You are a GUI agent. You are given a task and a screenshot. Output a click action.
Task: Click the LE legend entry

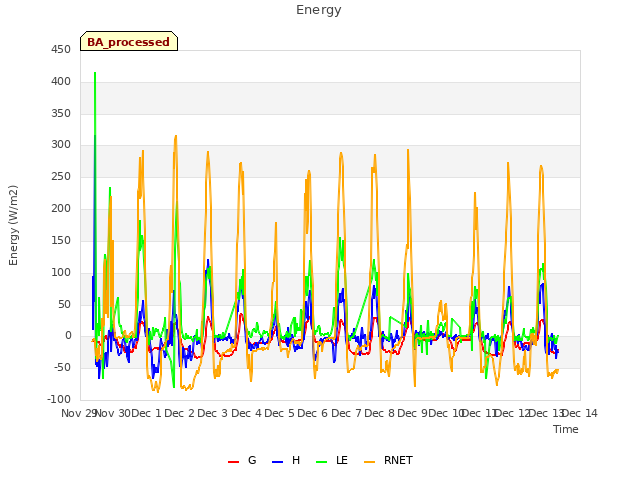pyautogui.click(x=332, y=460)
